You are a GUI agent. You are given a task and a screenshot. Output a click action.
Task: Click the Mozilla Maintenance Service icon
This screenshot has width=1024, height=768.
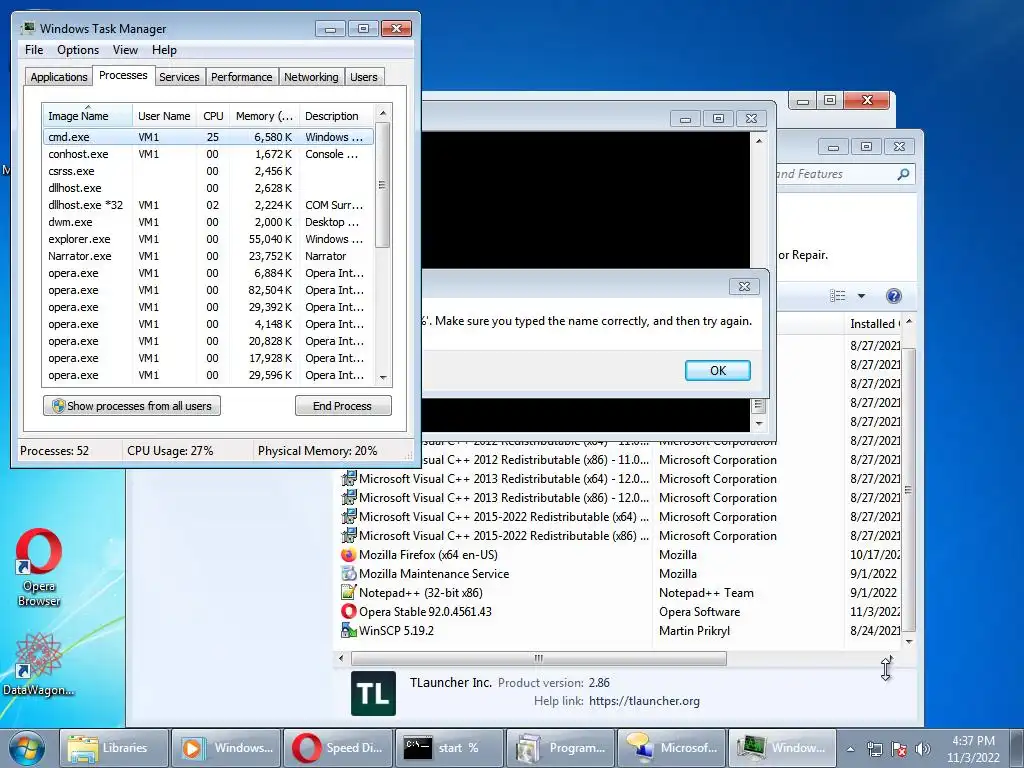pos(348,574)
